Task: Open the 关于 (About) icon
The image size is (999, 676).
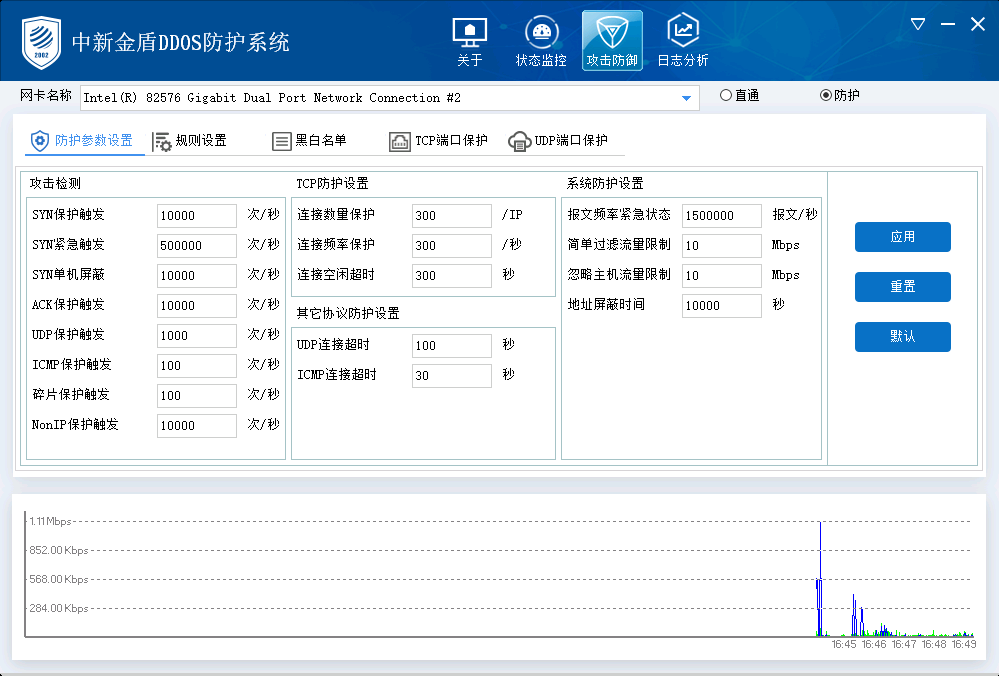Action: tap(469, 42)
